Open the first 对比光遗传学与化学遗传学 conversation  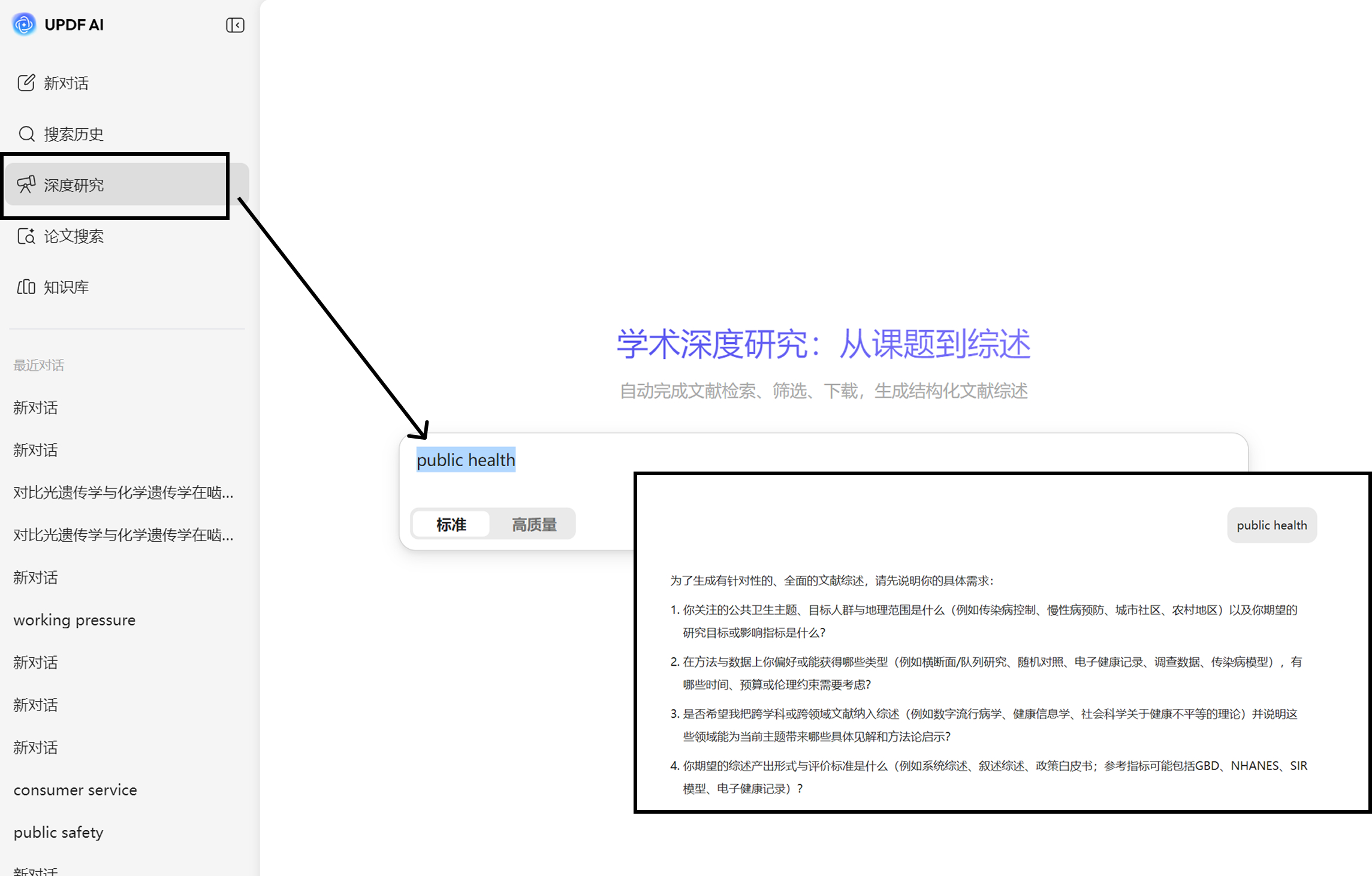pos(123,493)
